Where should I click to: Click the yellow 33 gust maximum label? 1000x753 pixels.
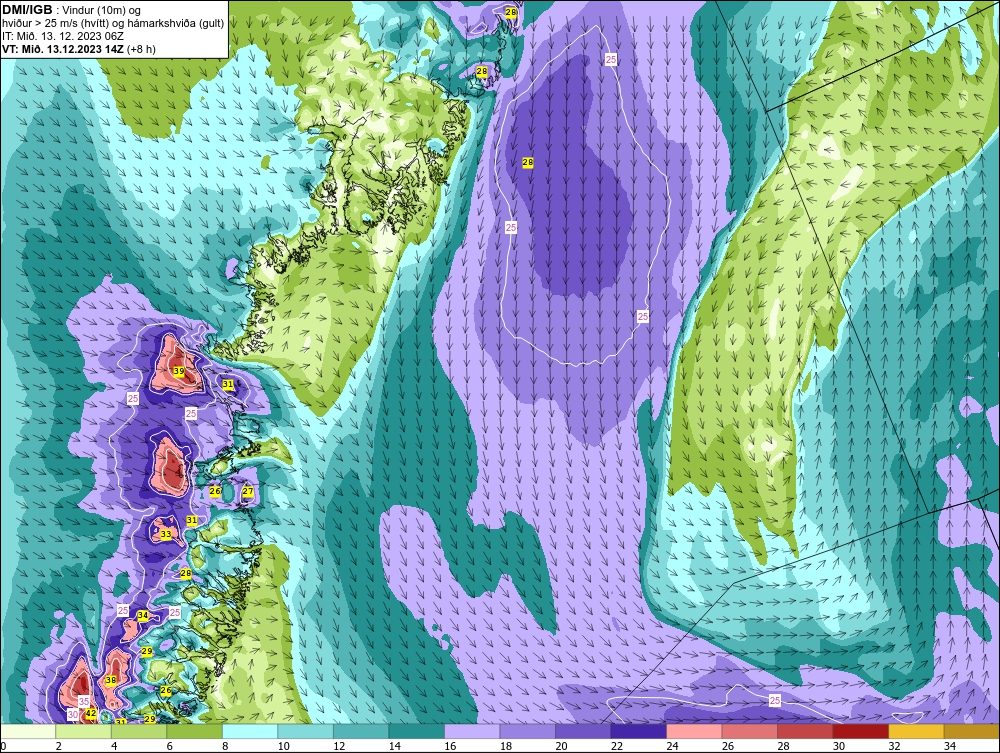pos(166,534)
